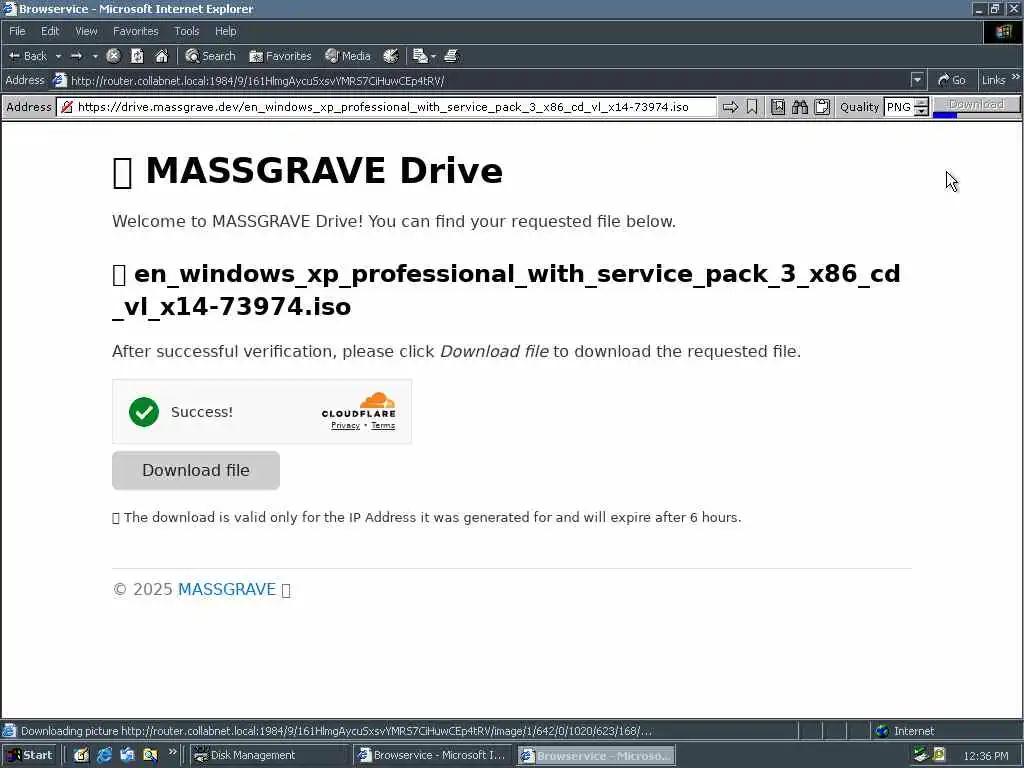Click the binoculars find icon
Image resolution: width=1024 pixels, height=768 pixels.
(800, 106)
